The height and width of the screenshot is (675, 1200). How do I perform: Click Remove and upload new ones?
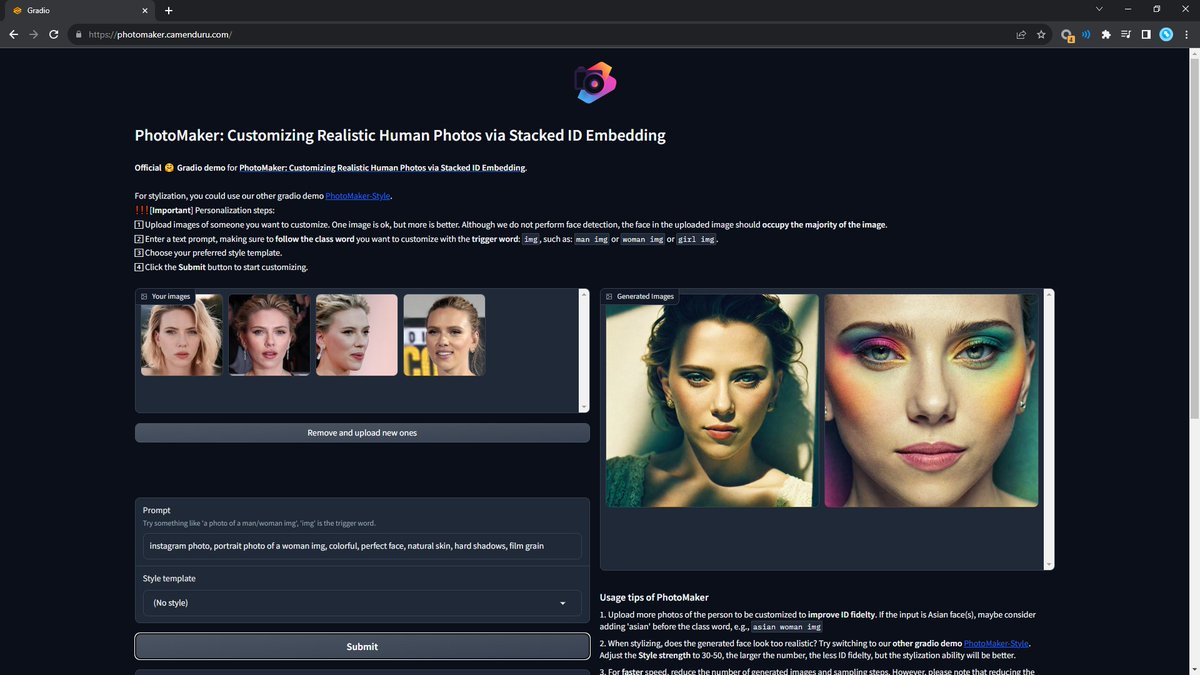(x=362, y=433)
